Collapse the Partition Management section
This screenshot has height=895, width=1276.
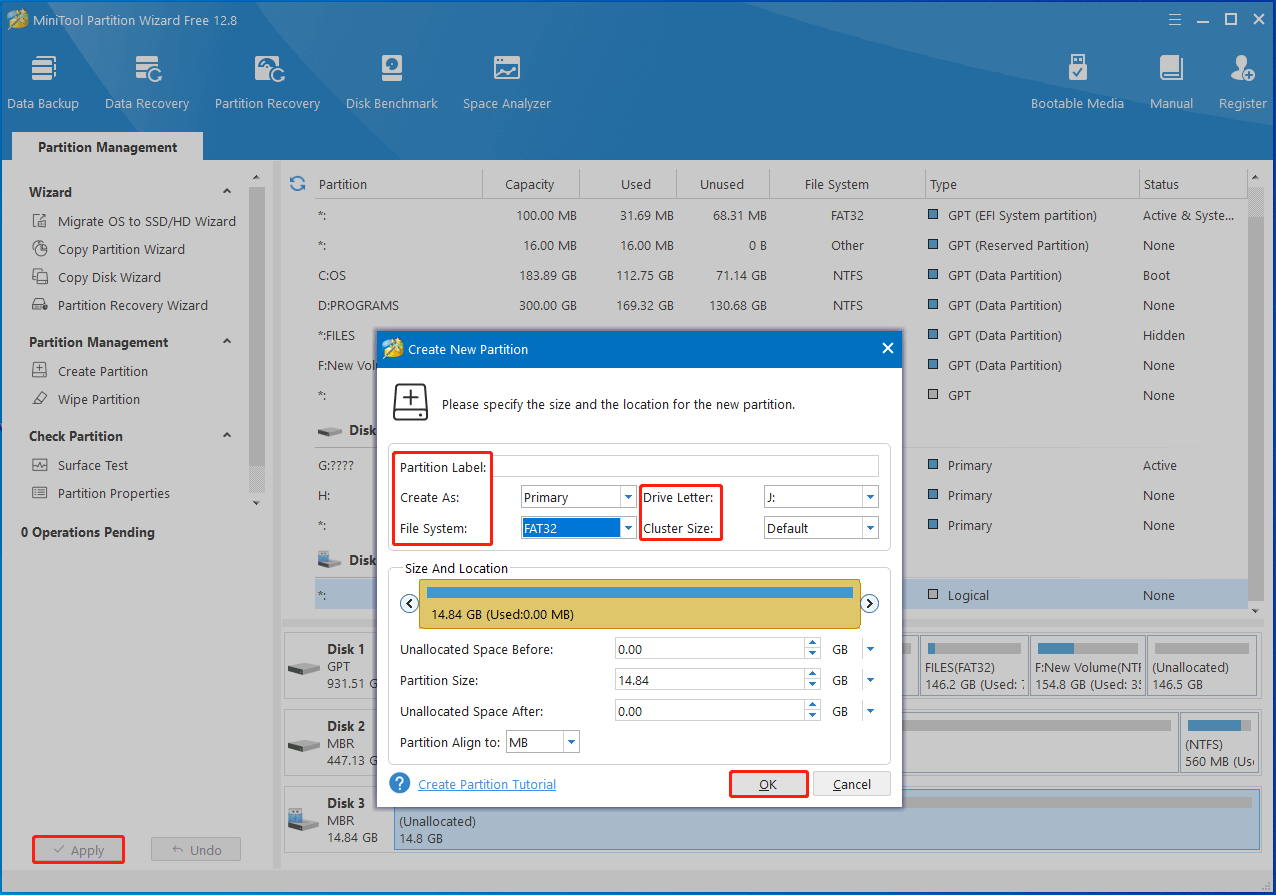pos(227,342)
